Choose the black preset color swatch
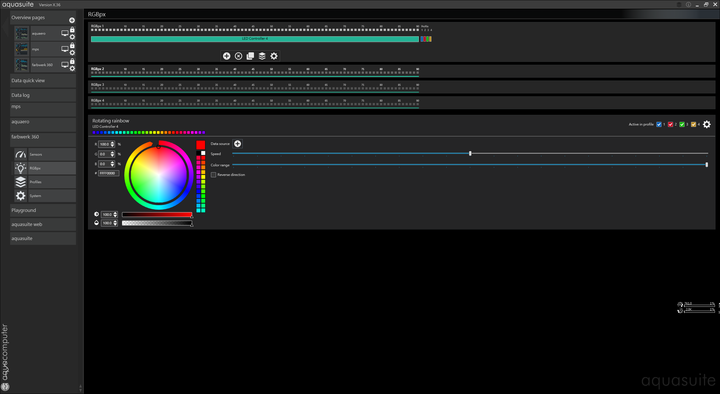This screenshot has width=720, height=394. click(198, 153)
